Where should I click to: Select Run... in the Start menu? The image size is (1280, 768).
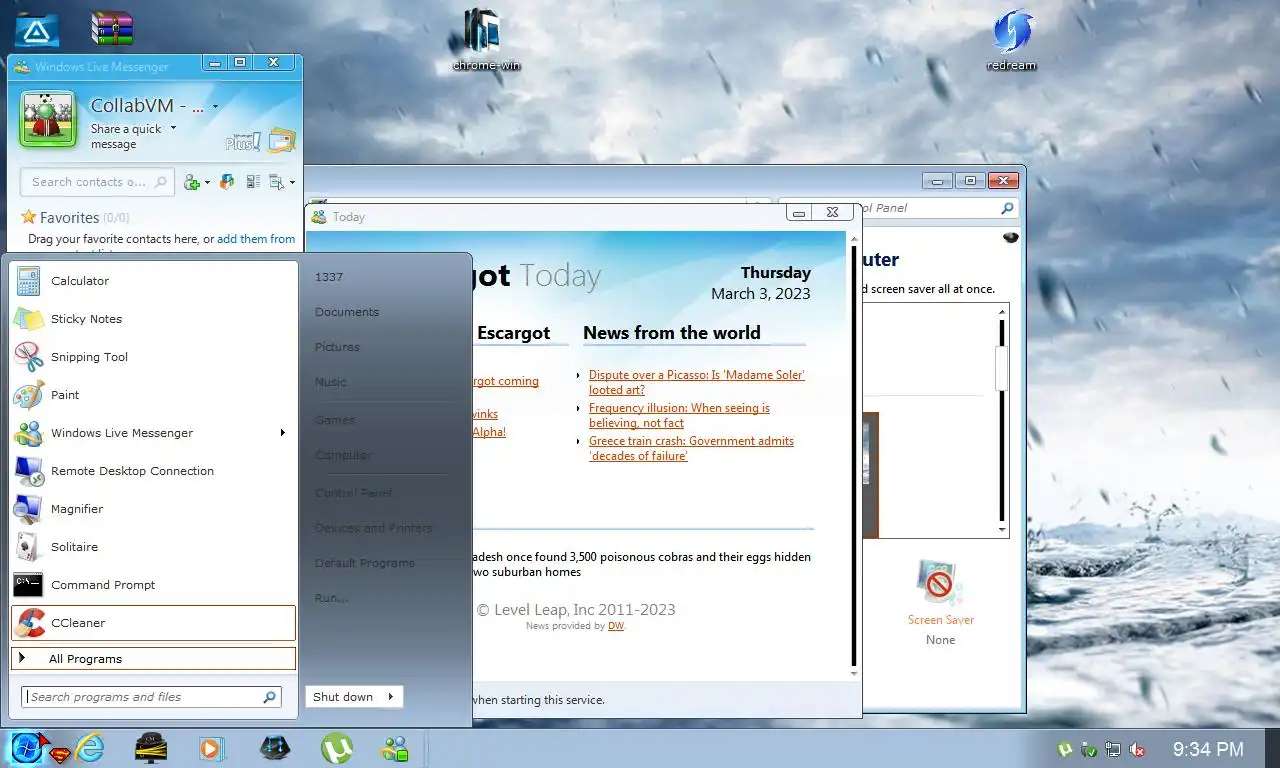[332, 598]
